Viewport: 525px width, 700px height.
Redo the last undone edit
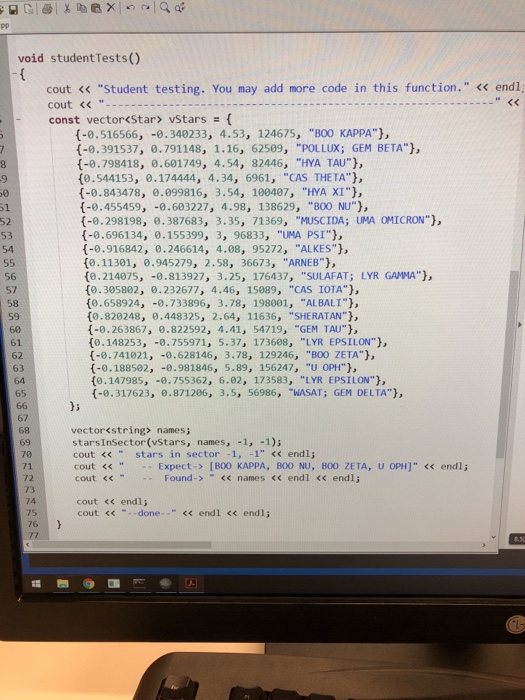click(x=146, y=8)
